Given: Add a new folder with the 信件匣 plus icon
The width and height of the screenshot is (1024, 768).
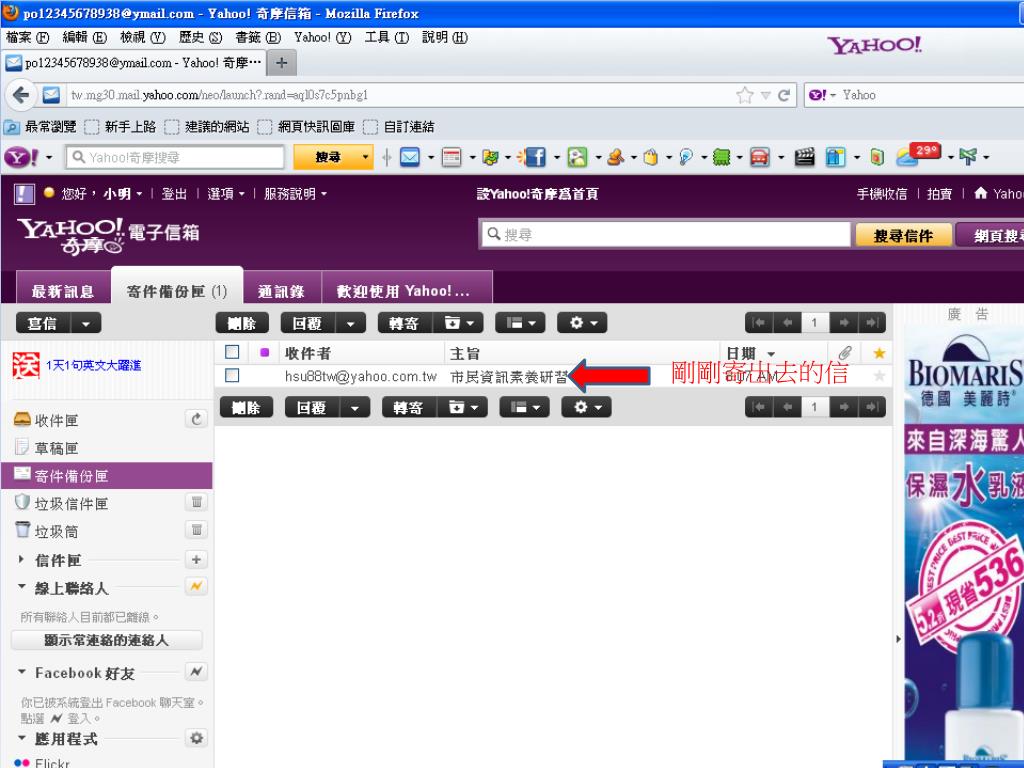Looking at the screenshot, I should (x=196, y=560).
